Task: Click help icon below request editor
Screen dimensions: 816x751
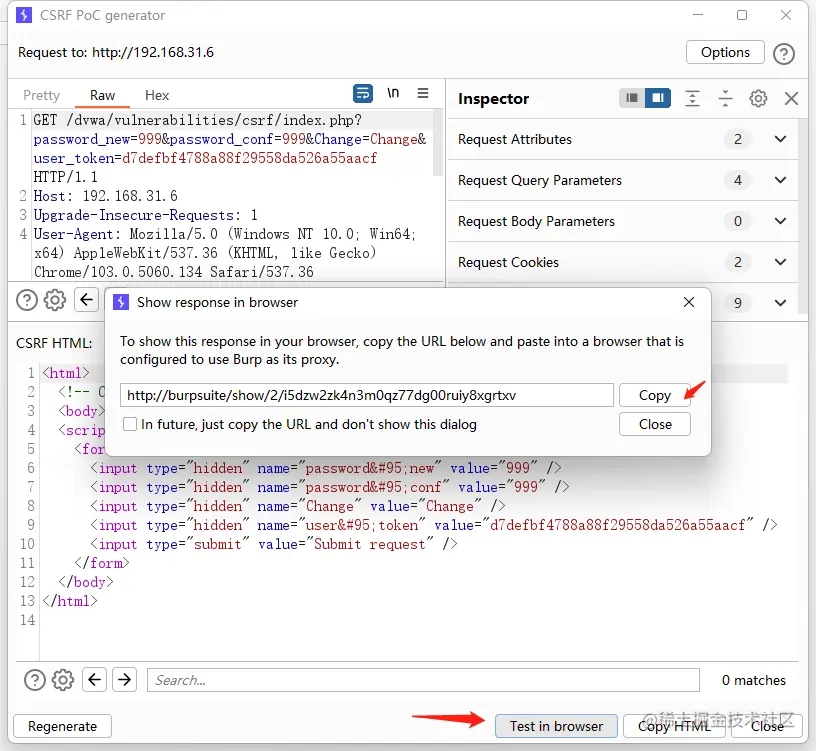Action: (x=27, y=300)
